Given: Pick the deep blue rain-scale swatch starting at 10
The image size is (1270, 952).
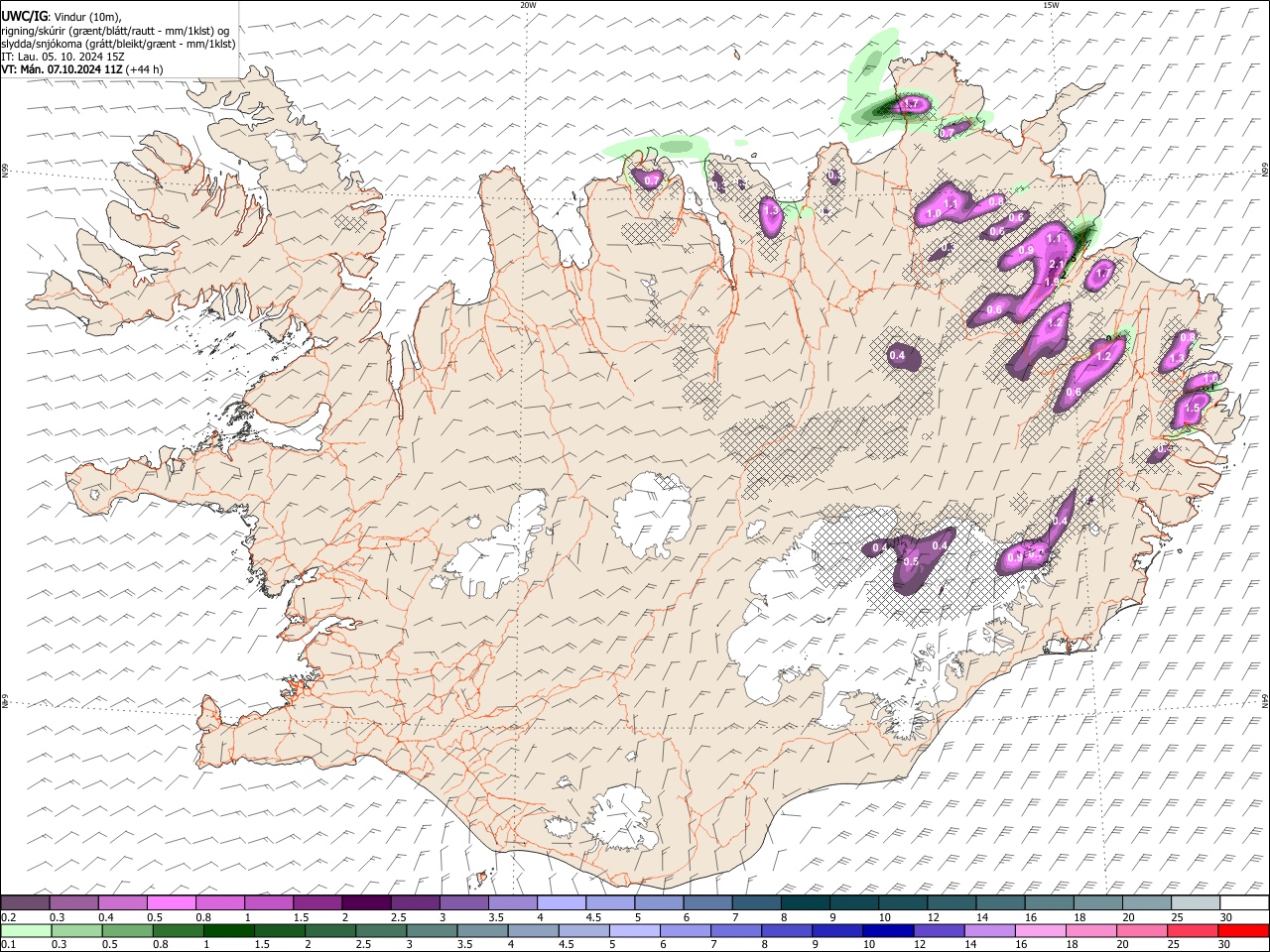Looking at the screenshot, I should (888, 930).
